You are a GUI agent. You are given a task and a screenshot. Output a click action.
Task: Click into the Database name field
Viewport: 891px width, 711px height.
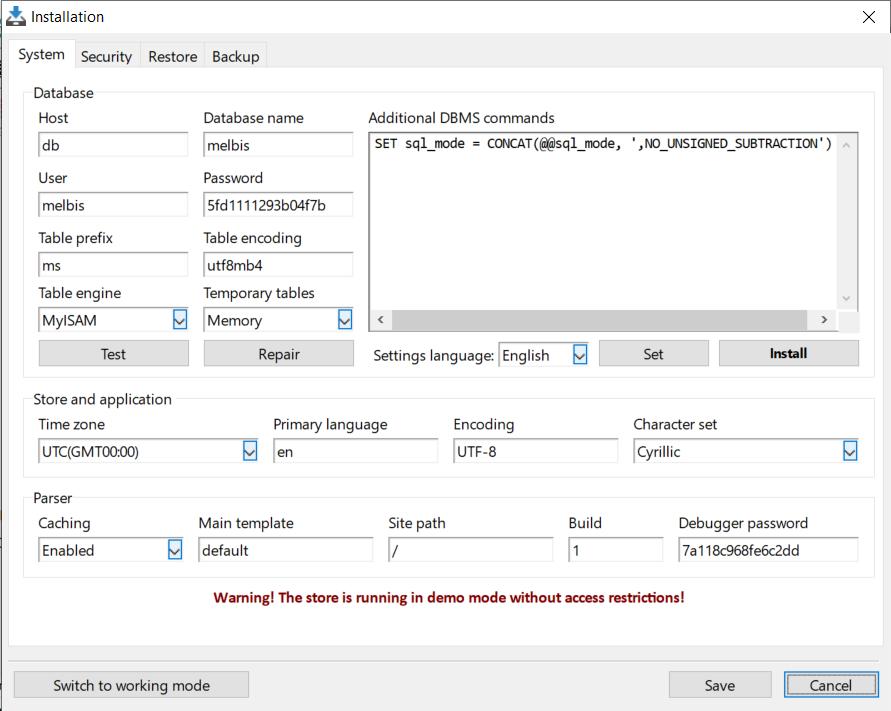click(278, 145)
